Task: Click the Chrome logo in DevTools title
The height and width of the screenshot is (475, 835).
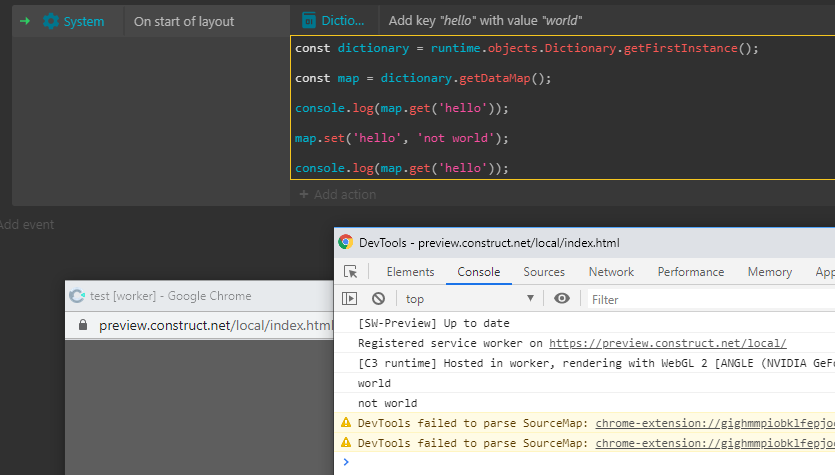Action: pyautogui.click(x=346, y=242)
